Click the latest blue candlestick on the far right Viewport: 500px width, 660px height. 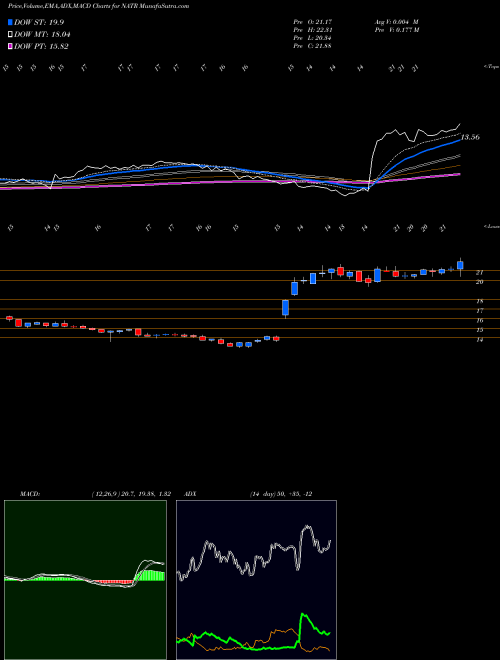[460, 266]
